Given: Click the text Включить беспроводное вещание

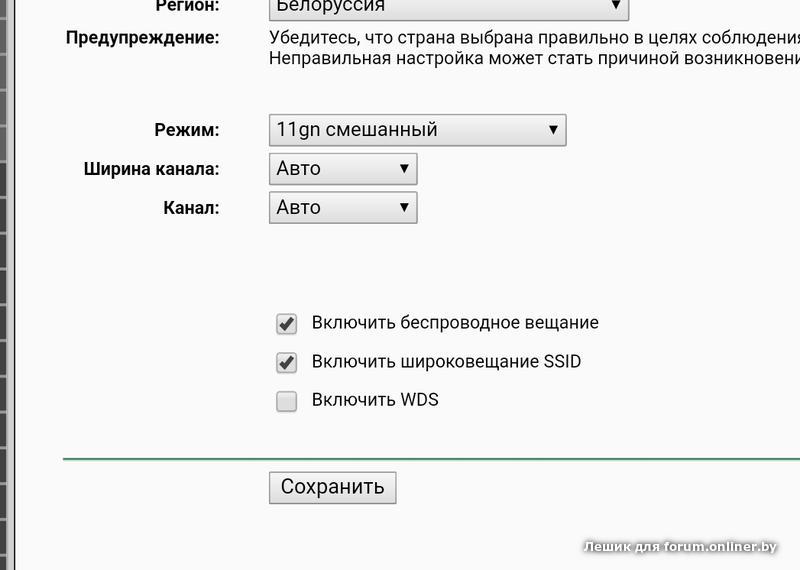Looking at the screenshot, I should [x=455, y=323].
